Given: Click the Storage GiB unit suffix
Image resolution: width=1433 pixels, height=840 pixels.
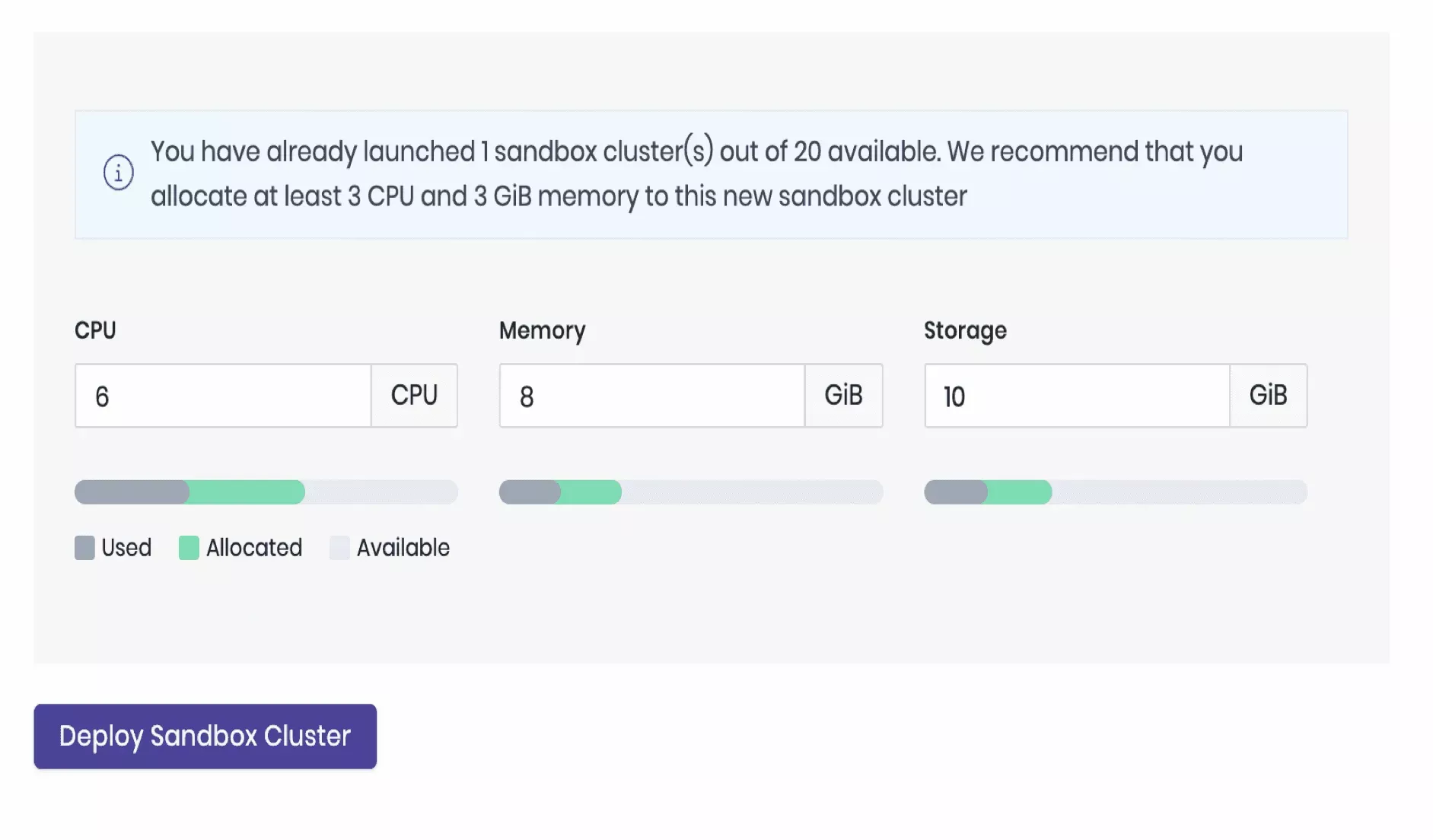Looking at the screenshot, I should tap(1268, 396).
